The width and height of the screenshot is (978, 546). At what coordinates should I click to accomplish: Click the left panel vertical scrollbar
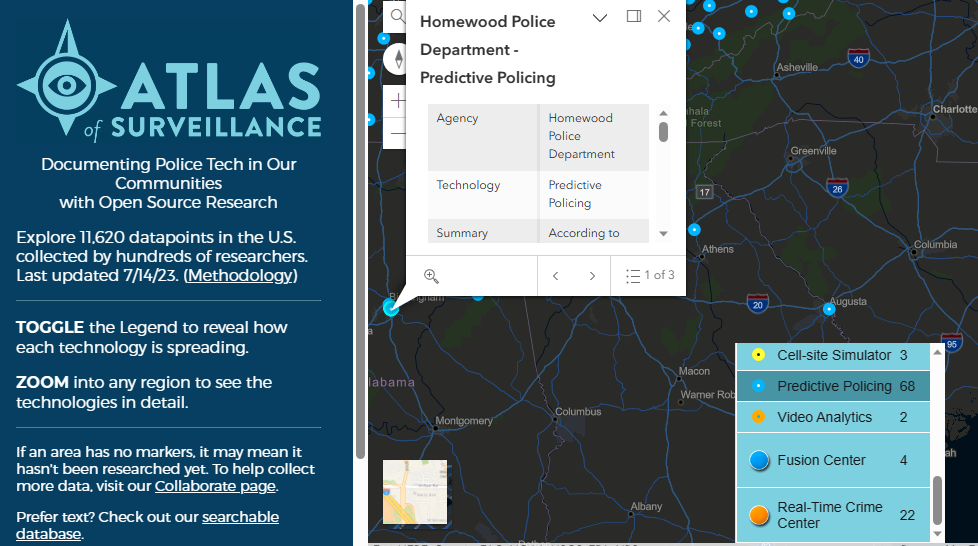coord(361,231)
